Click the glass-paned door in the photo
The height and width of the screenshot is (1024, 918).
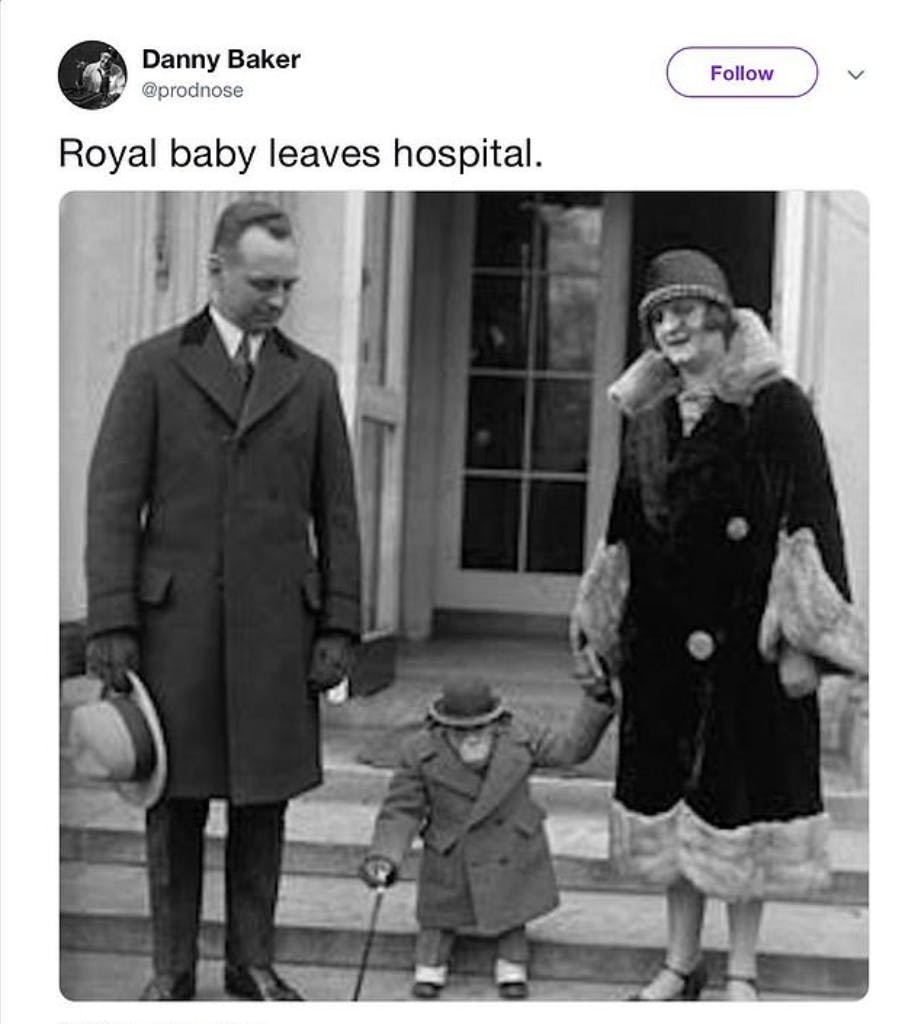point(525,400)
